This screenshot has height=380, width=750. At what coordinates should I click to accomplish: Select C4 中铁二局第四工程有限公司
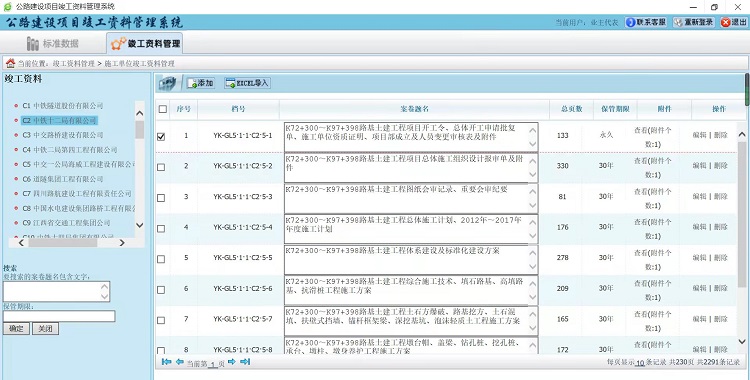70,150
